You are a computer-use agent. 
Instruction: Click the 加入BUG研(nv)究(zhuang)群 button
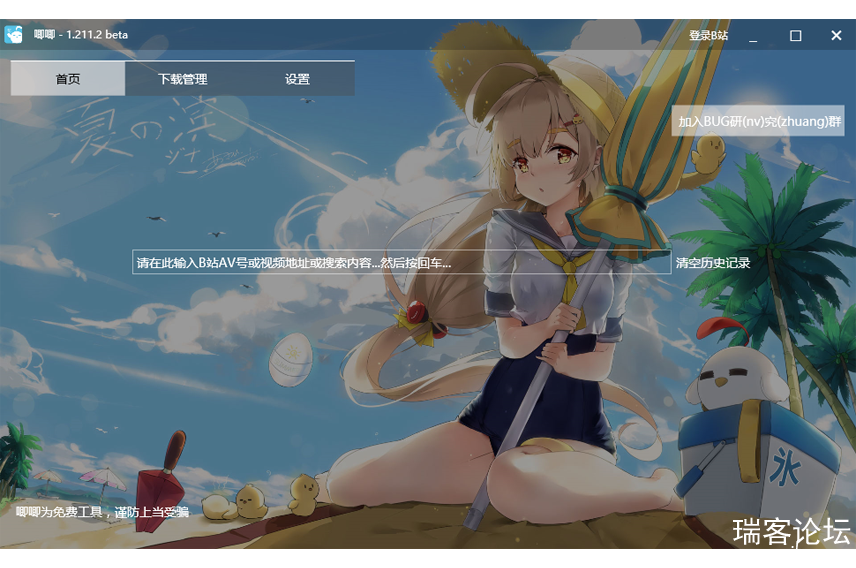(758, 121)
